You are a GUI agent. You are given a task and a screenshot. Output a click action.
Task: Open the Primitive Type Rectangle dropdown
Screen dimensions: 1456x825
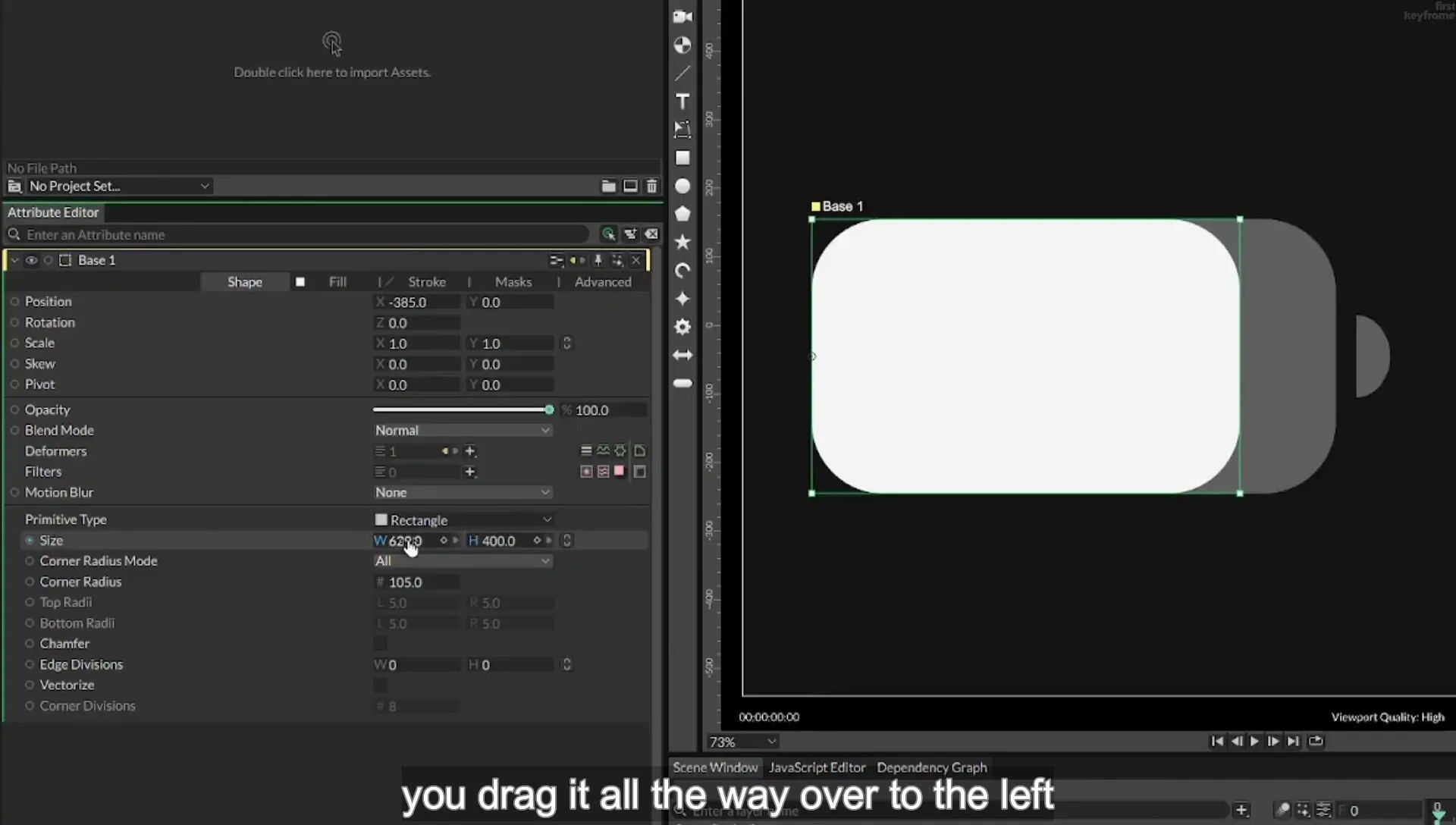463,520
